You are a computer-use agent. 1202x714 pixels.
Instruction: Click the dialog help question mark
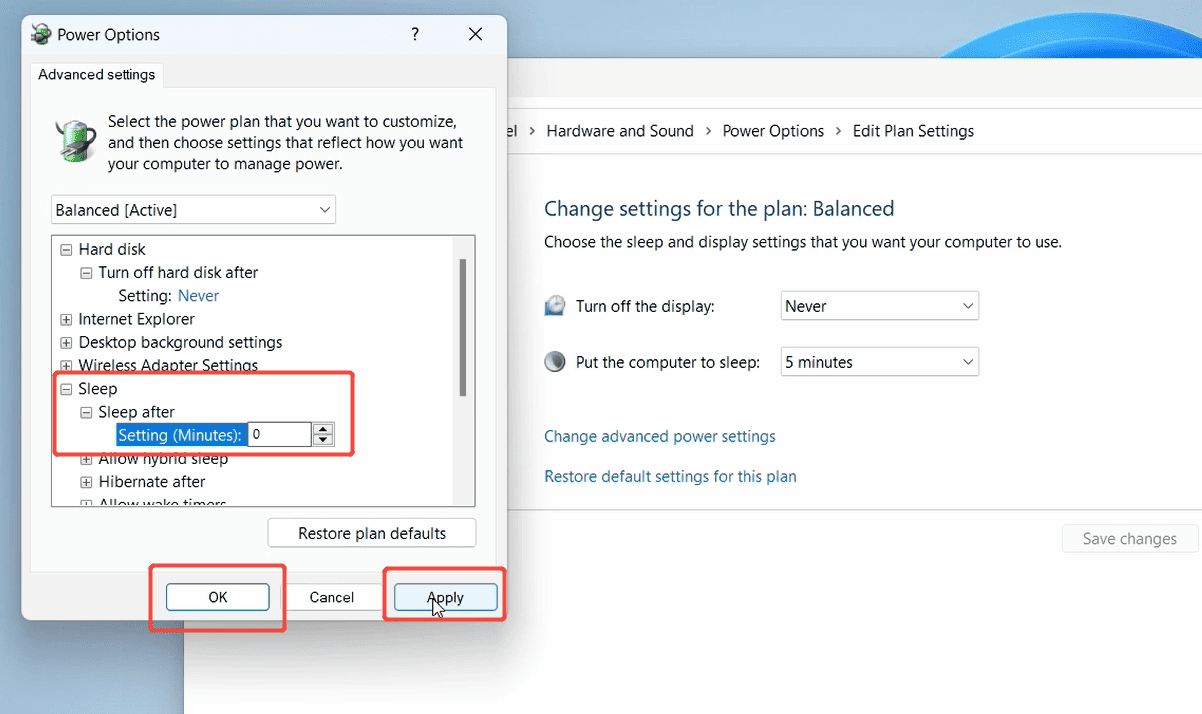(415, 33)
